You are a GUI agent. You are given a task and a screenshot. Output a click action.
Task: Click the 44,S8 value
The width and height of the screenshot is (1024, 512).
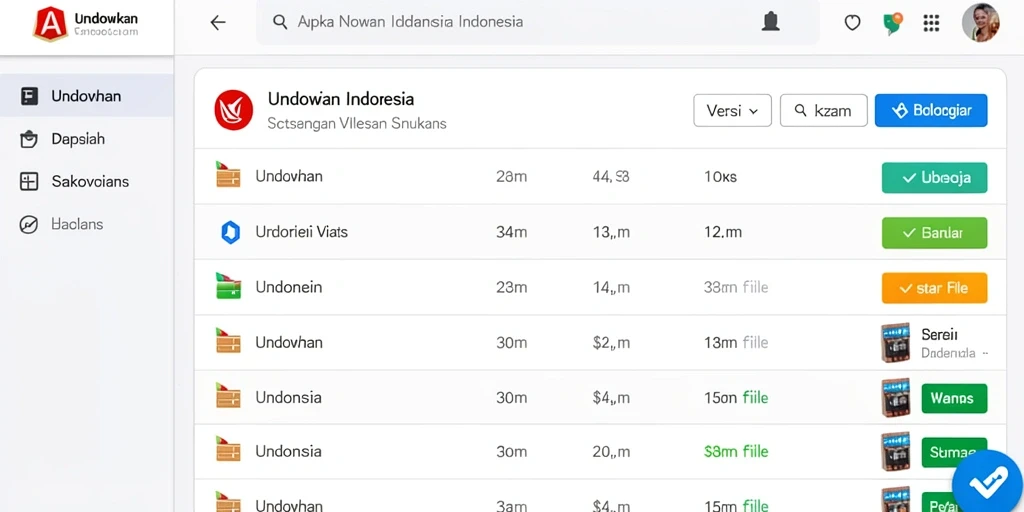coord(611,176)
